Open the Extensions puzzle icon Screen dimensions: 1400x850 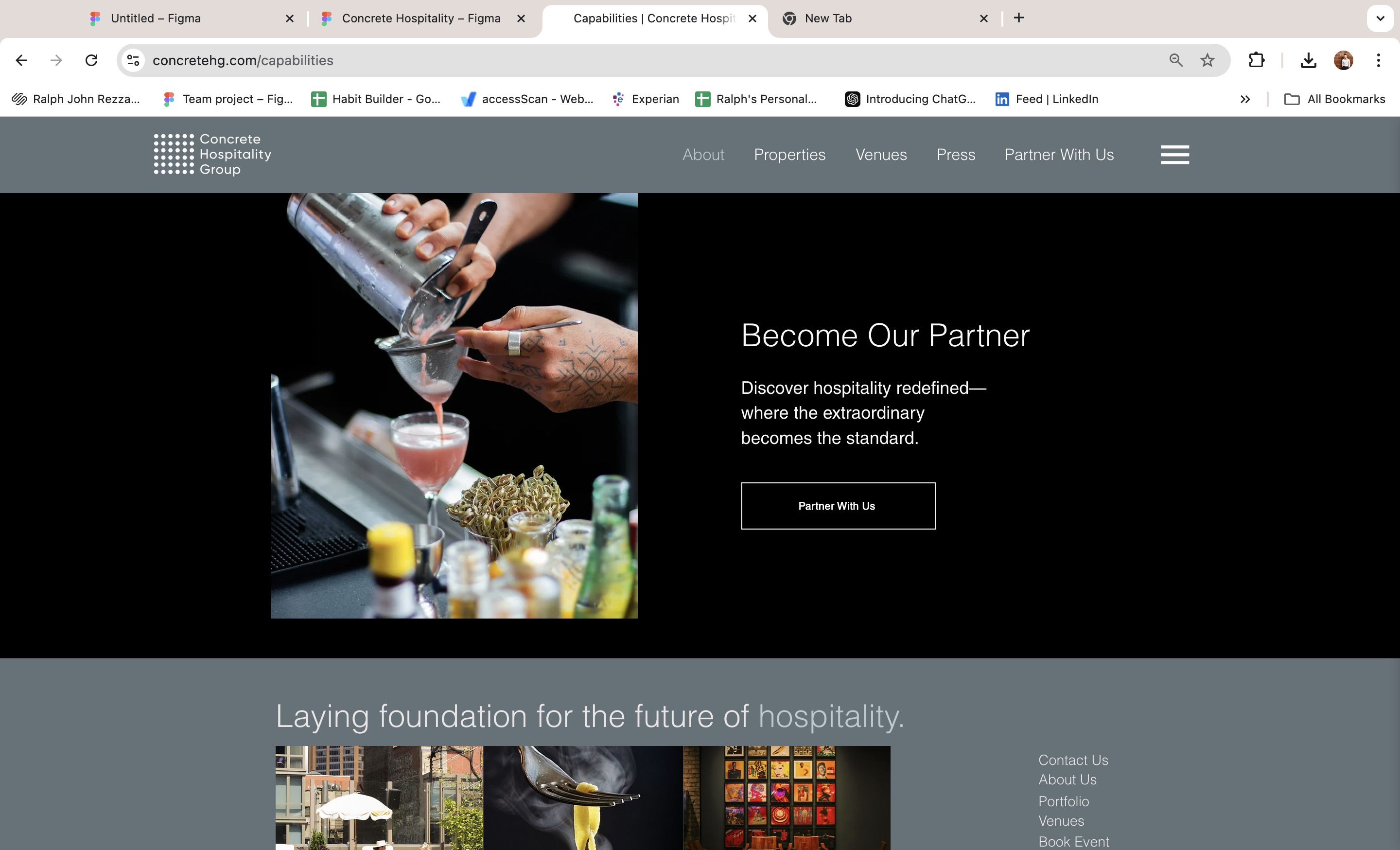pos(1256,60)
